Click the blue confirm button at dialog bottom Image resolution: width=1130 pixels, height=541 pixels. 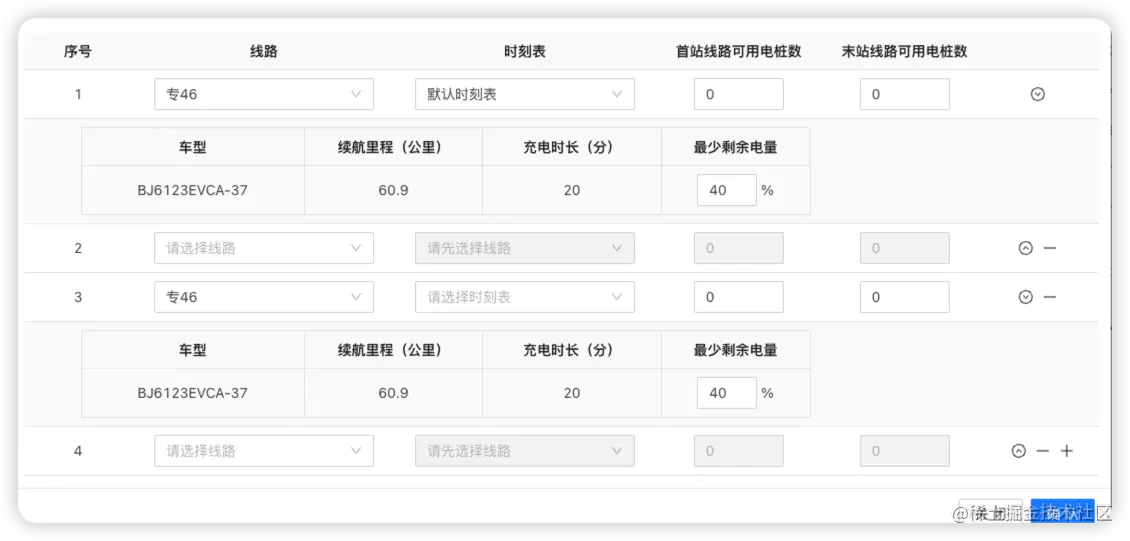1062,513
